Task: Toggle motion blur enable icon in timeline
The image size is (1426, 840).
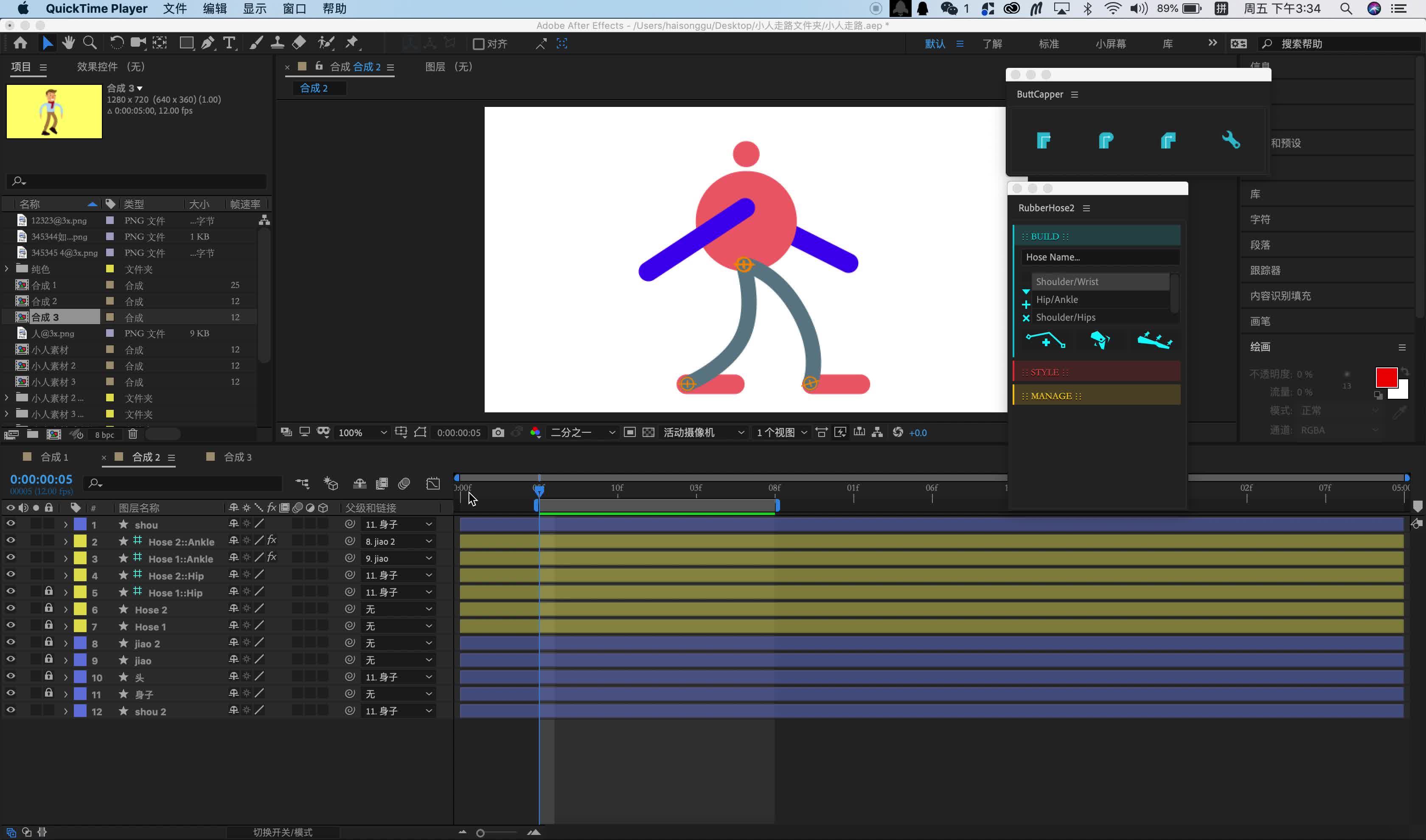Action: 404,483
